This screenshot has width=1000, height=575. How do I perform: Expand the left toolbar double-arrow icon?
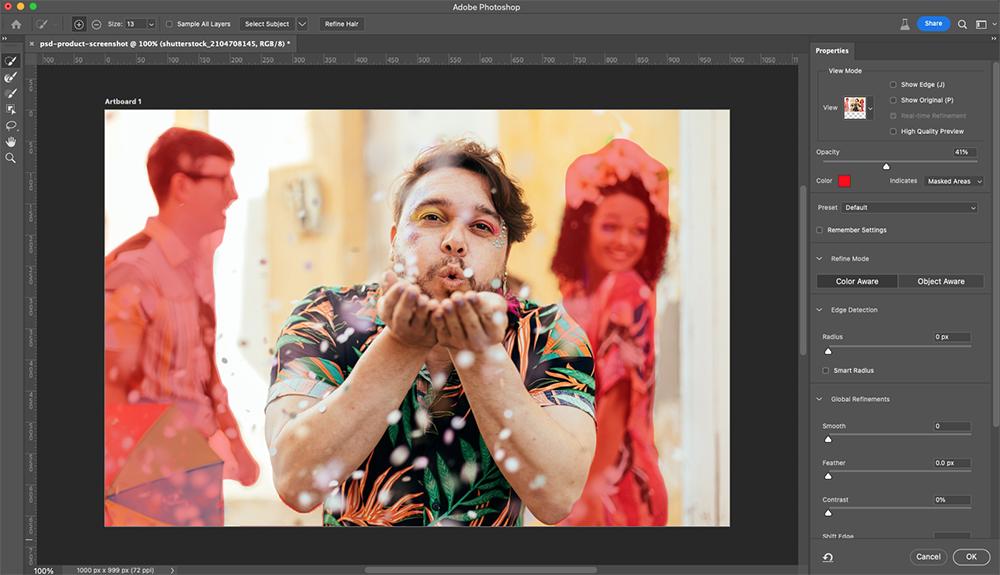4,39
